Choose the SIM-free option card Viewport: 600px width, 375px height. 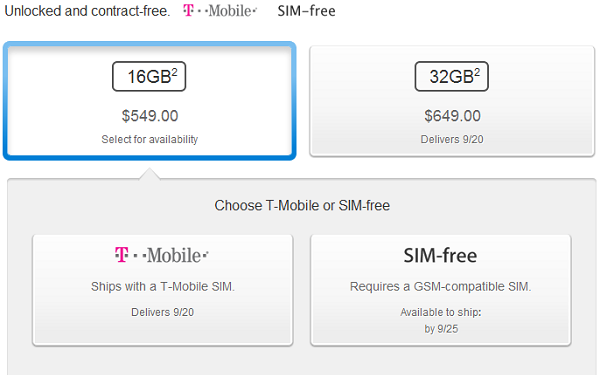[441, 290]
